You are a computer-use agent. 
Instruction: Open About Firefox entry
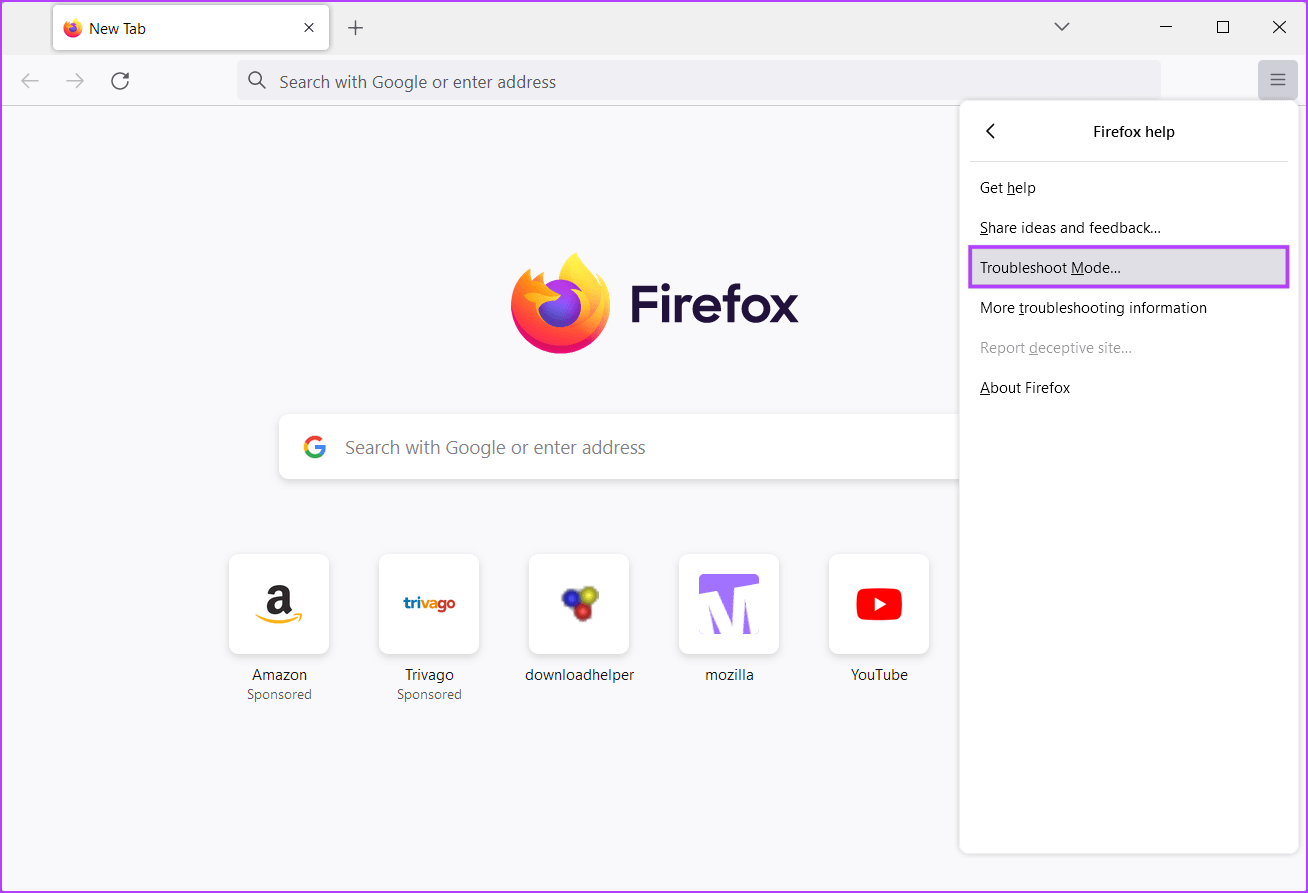1128,388
